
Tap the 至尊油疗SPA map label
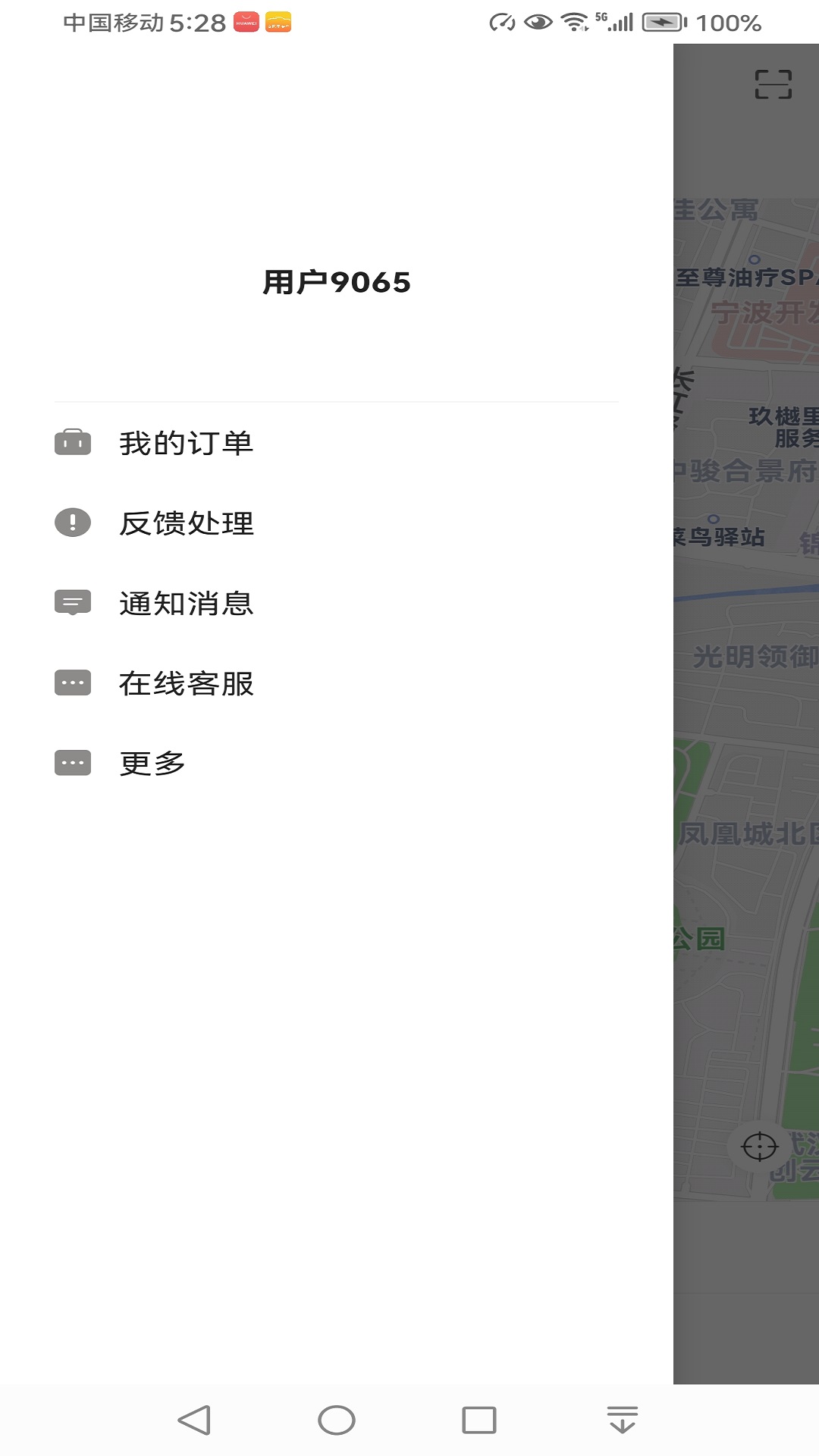746,278
